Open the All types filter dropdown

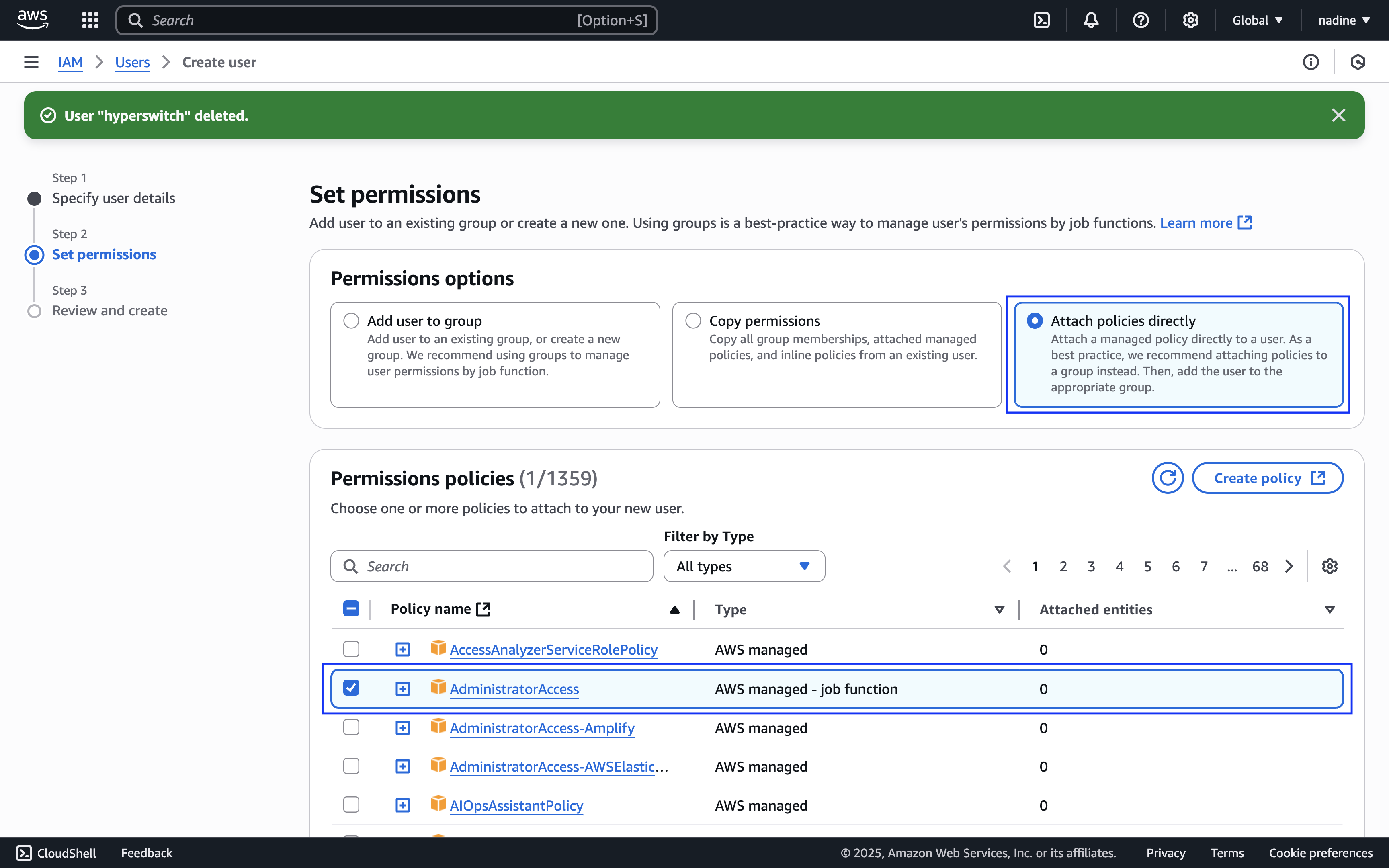tap(744, 566)
